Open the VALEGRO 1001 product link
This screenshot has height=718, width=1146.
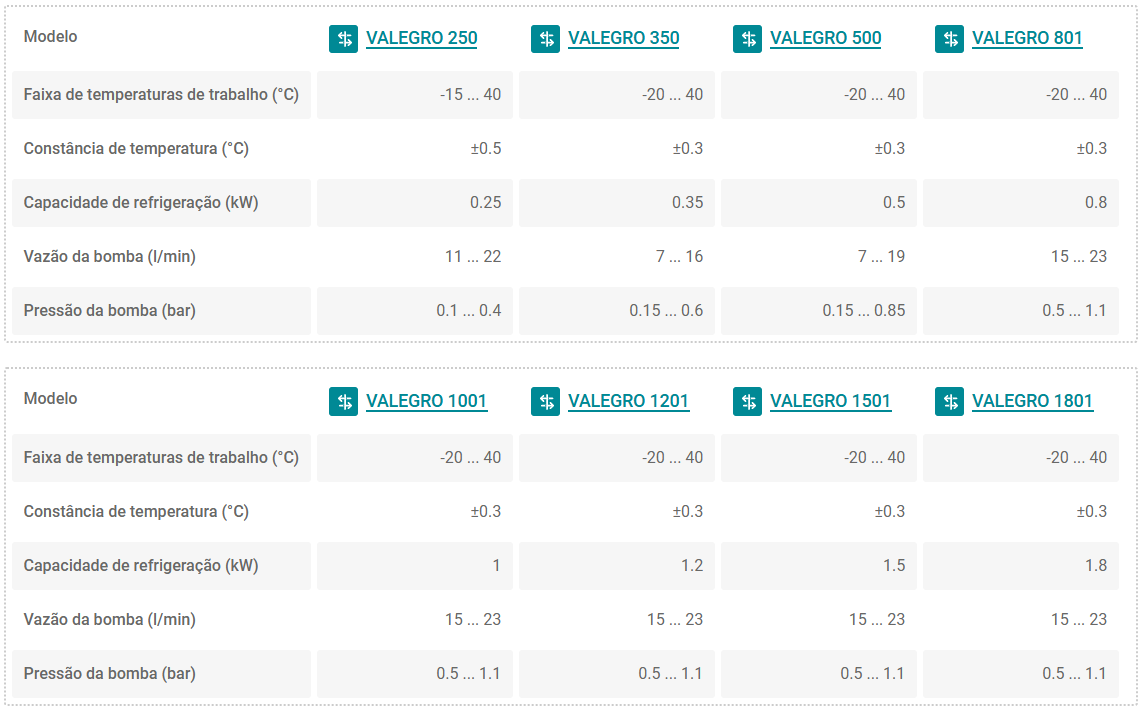(x=426, y=401)
